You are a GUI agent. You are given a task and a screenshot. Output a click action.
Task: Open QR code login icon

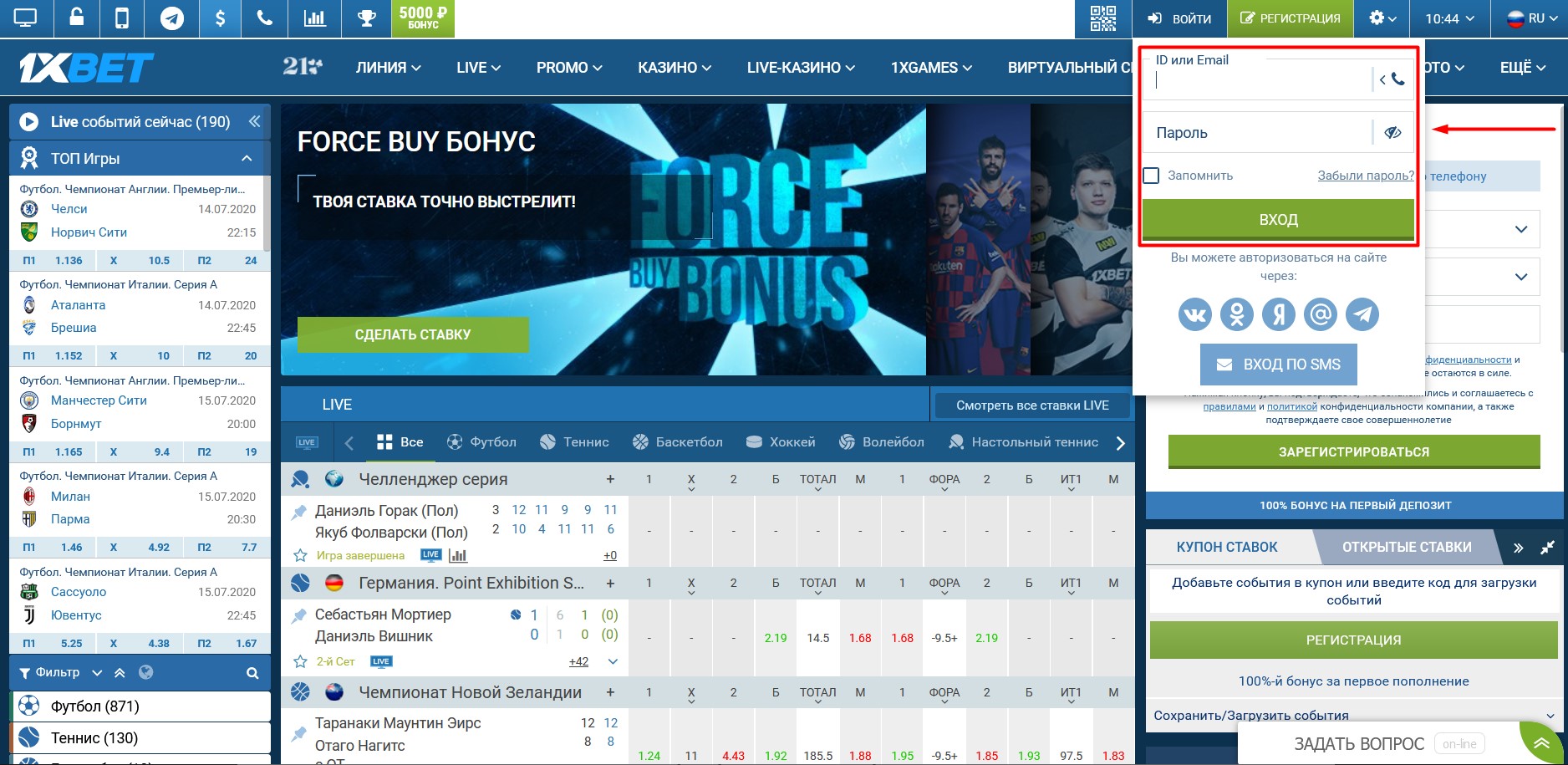1103,18
